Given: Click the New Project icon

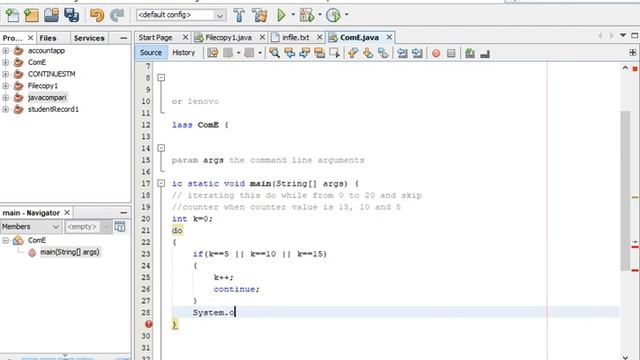Looking at the screenshot, I should pos(31,15).
